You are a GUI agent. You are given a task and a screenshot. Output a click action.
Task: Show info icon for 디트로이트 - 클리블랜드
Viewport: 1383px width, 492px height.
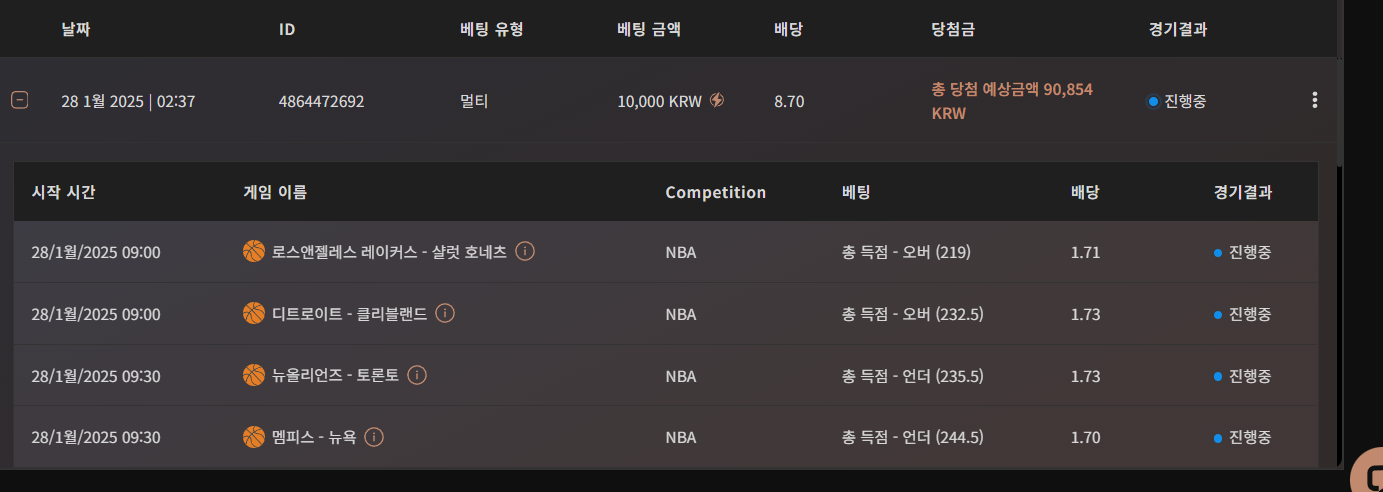click(446, 313)
